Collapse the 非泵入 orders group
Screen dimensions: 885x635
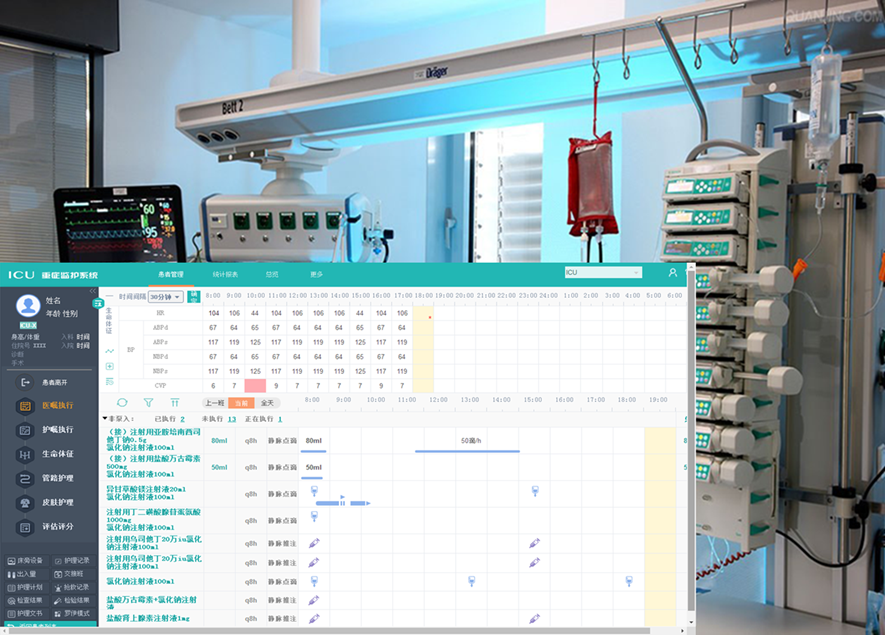pyautogui.click(x=105, y=419)
